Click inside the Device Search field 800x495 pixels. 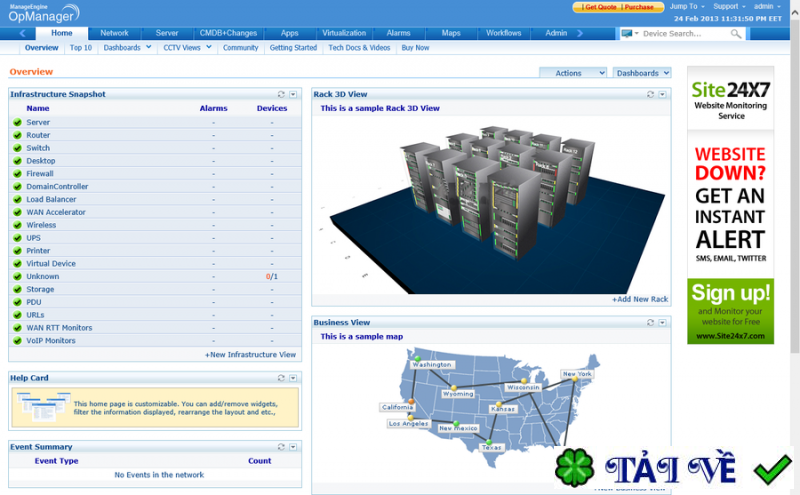(684, 34)
